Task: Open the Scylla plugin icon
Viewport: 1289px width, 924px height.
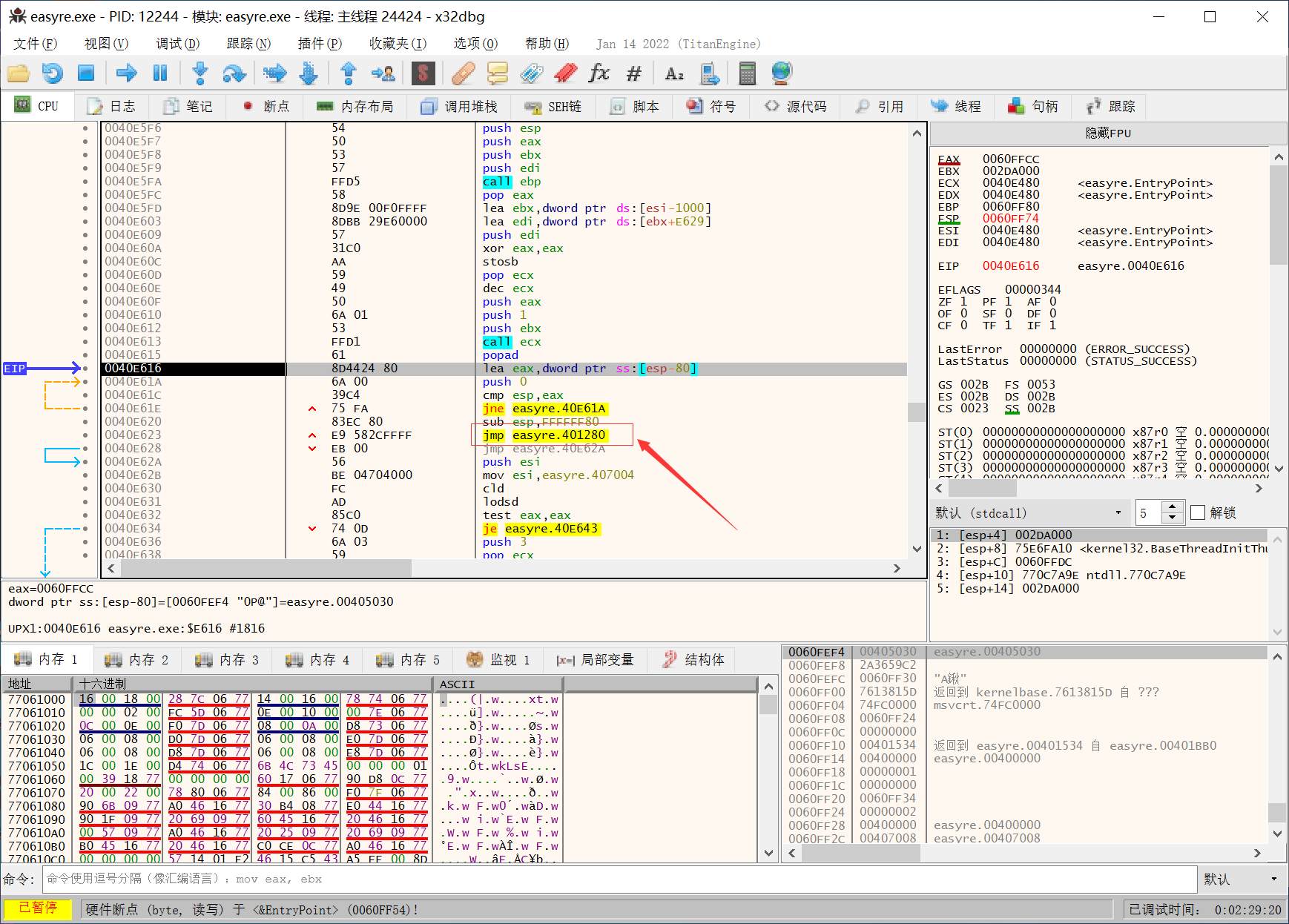Action: tap(423, 73)
